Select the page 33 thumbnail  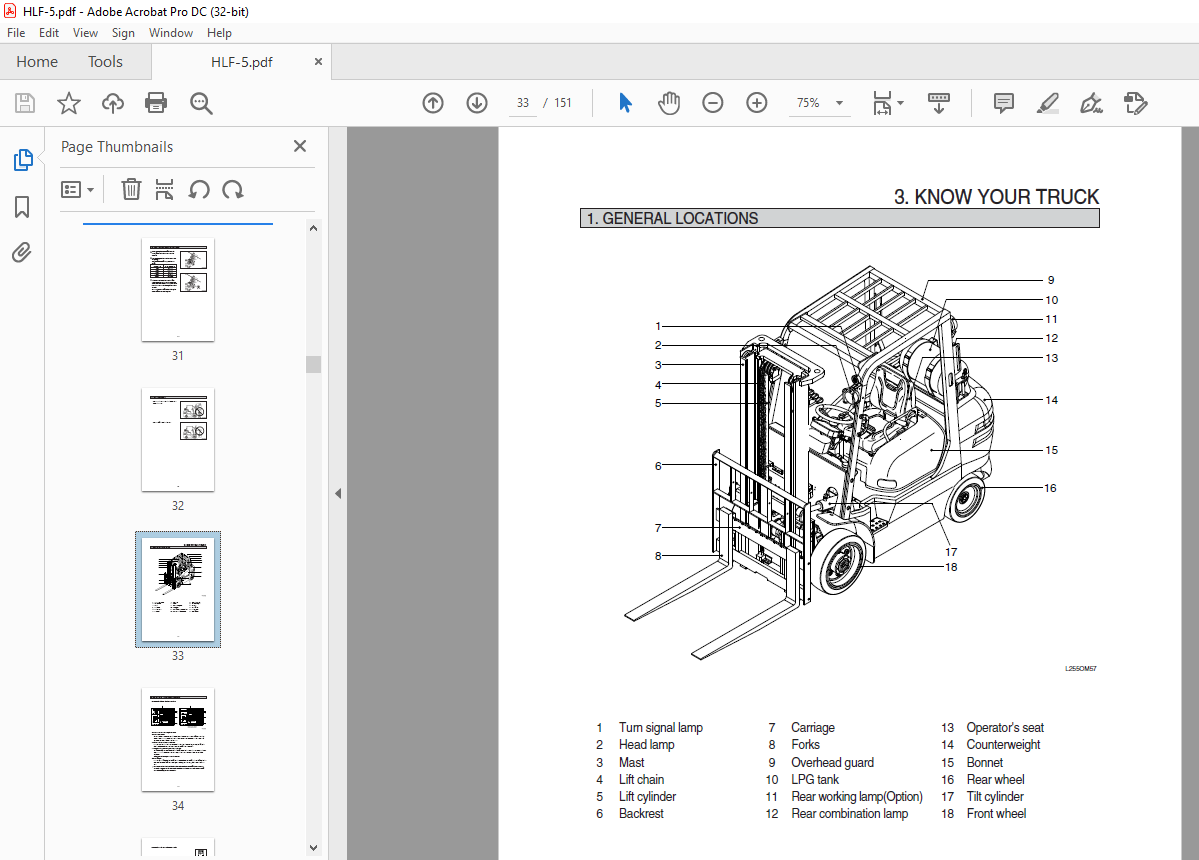coord(177,589)
